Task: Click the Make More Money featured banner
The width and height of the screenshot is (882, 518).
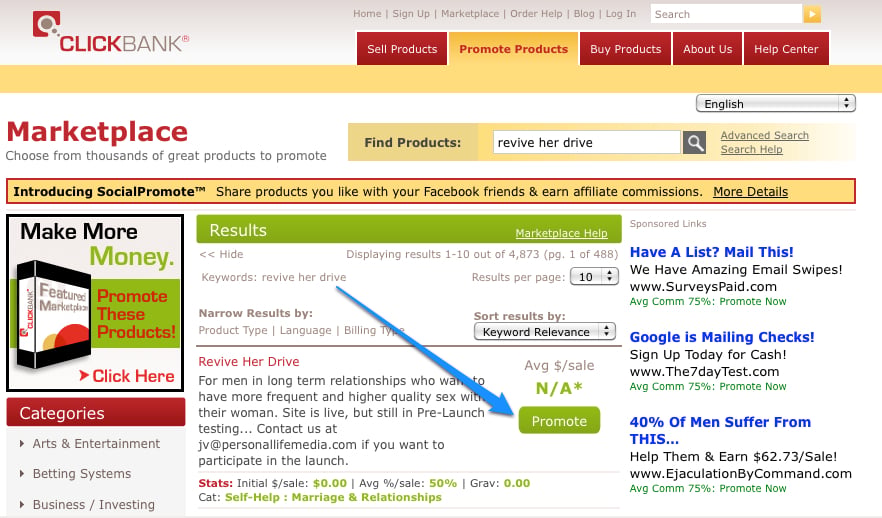Action: [x=95, y=303]
